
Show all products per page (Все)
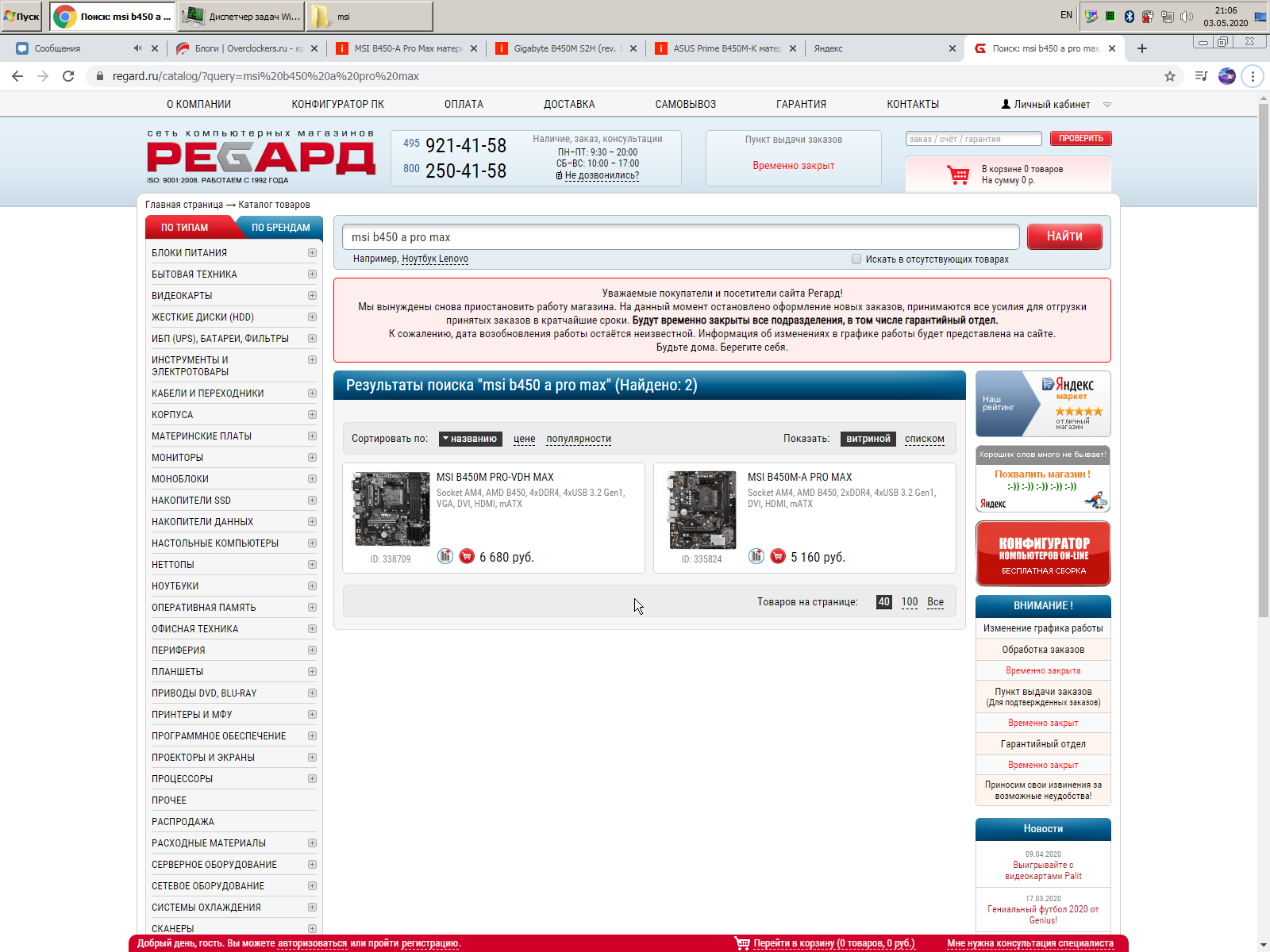pyautogui.click(x=936, y=602)
